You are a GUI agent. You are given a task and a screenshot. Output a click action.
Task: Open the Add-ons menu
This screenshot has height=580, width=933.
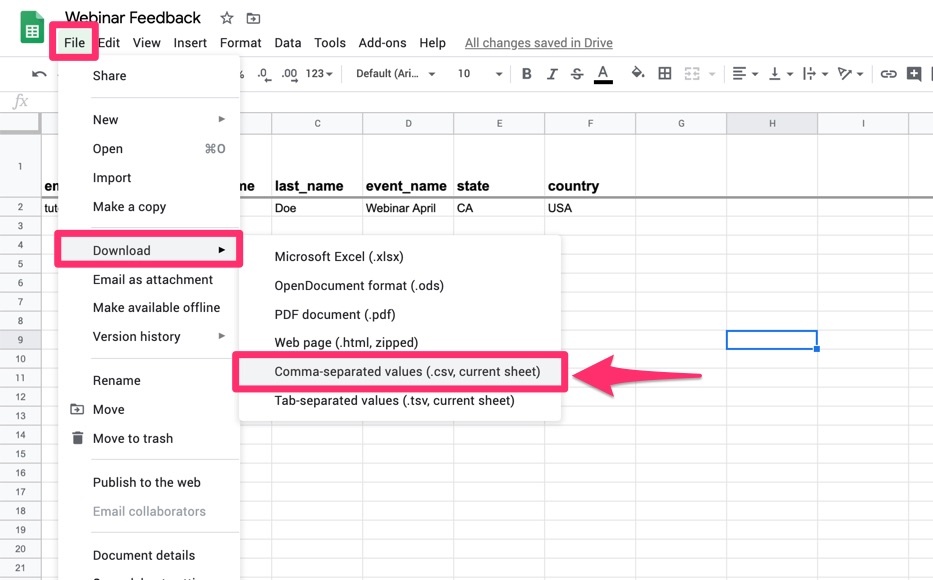[382, 43]
